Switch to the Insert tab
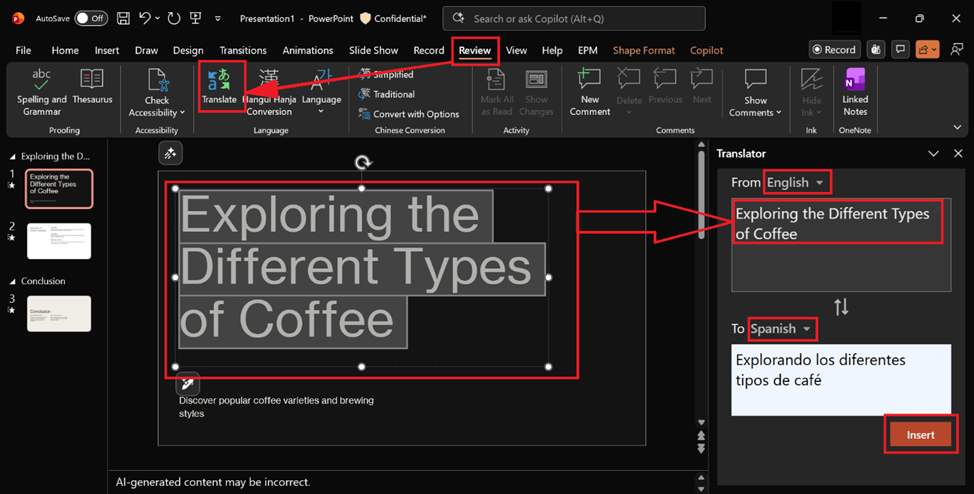This screenshot has height=494, width=974. pyautogui.click(x=107, y=50)
